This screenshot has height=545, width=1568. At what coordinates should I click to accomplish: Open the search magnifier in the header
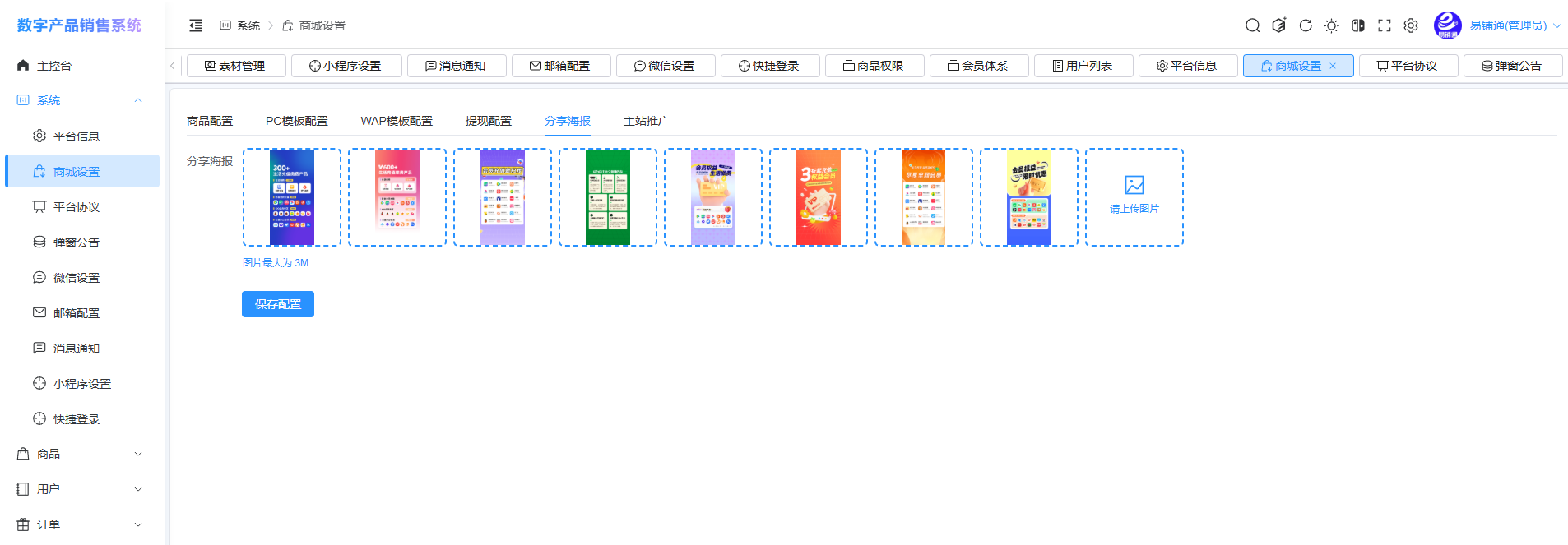(1252, 25)
